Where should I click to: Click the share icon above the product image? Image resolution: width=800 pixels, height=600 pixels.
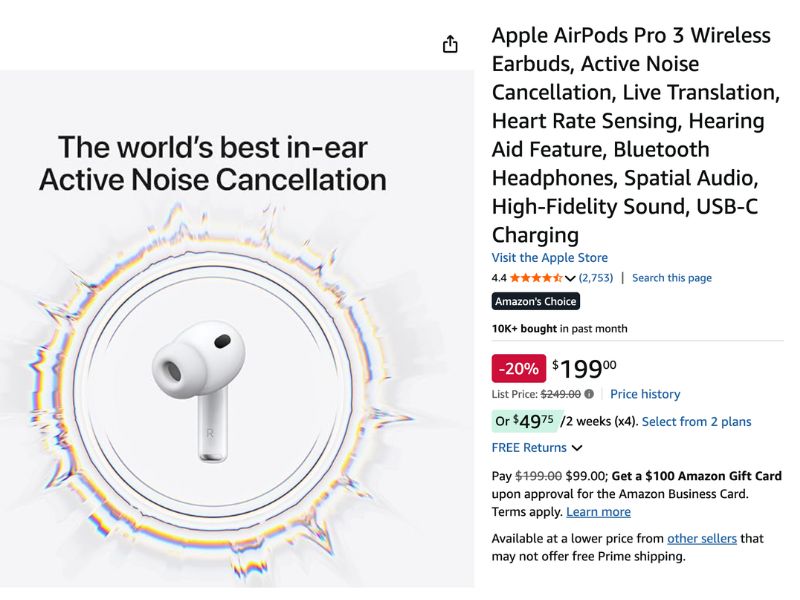click(450, 44)
